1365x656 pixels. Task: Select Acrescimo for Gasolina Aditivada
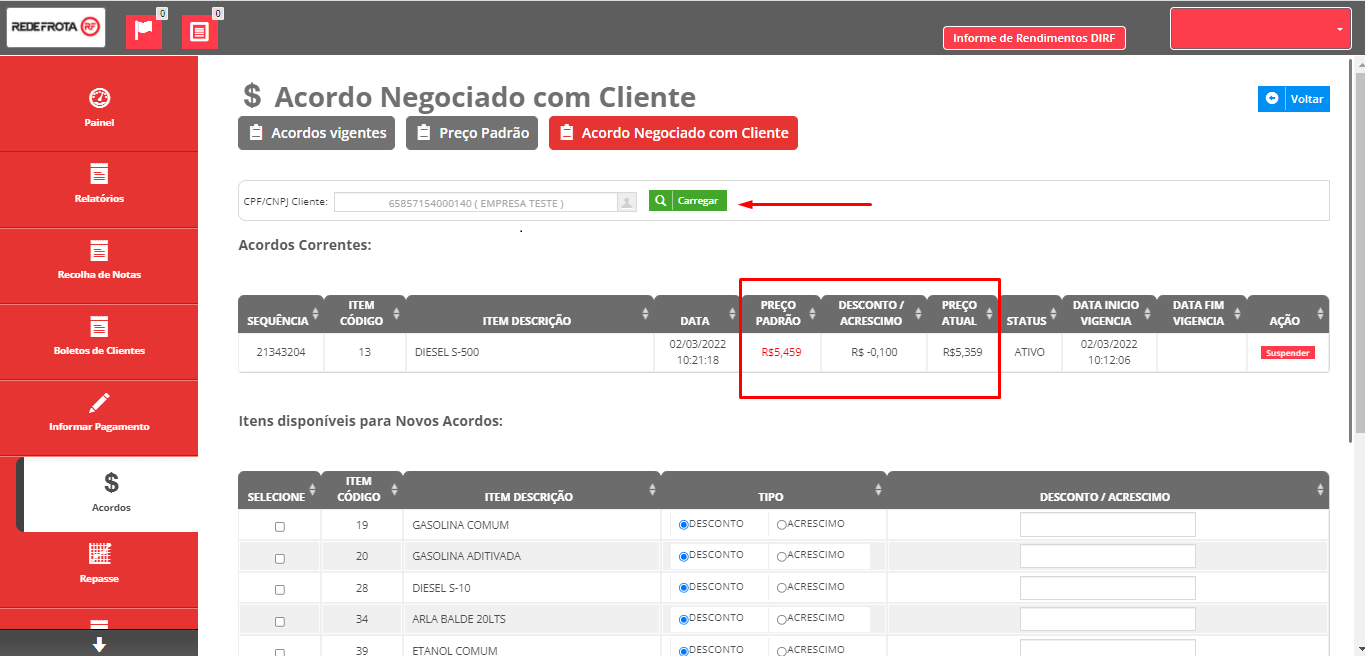click(x=782, y=556)
